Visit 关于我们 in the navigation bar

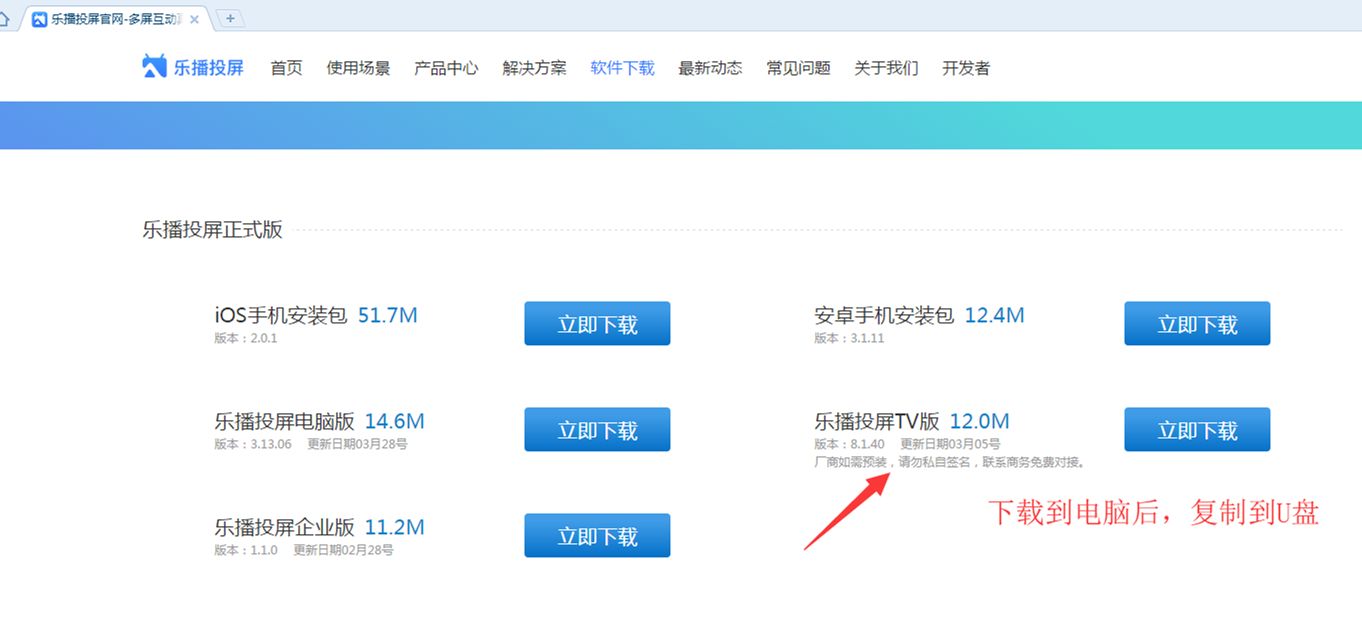tap(886, 68)
